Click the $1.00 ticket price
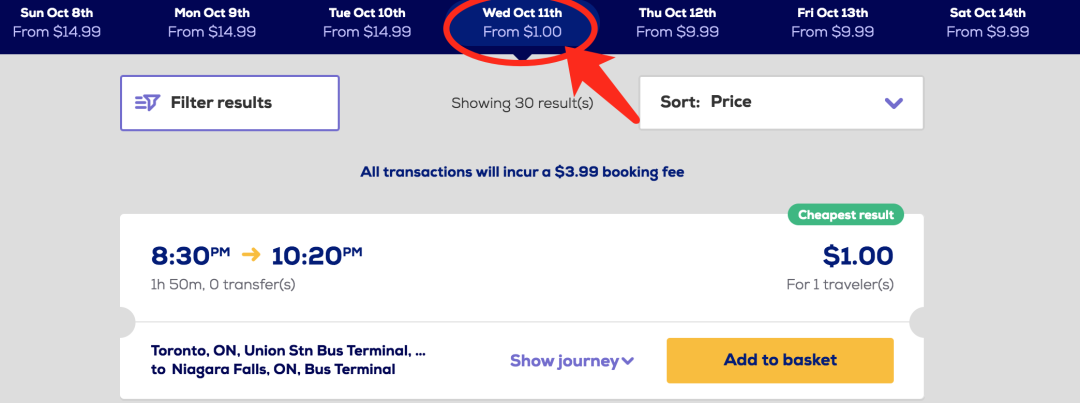Viewport: 1080px width, 403px height. 858,256
